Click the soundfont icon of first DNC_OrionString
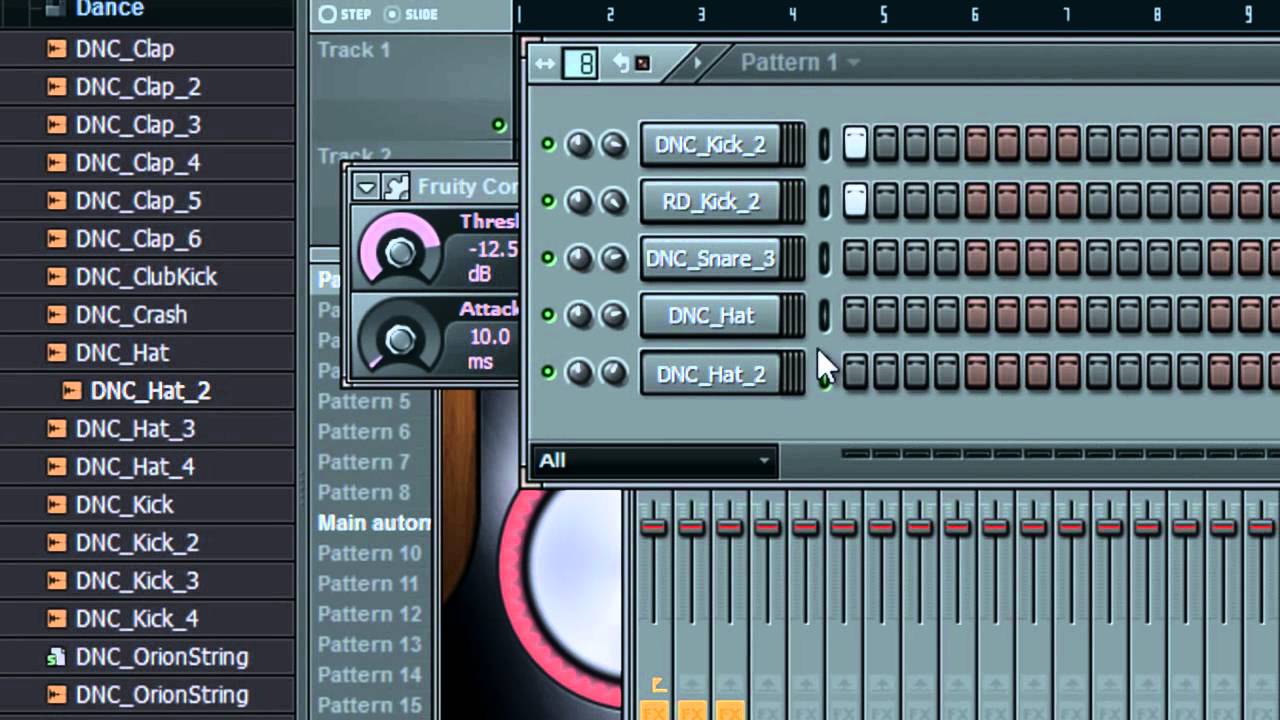 [x=57, y=657]
